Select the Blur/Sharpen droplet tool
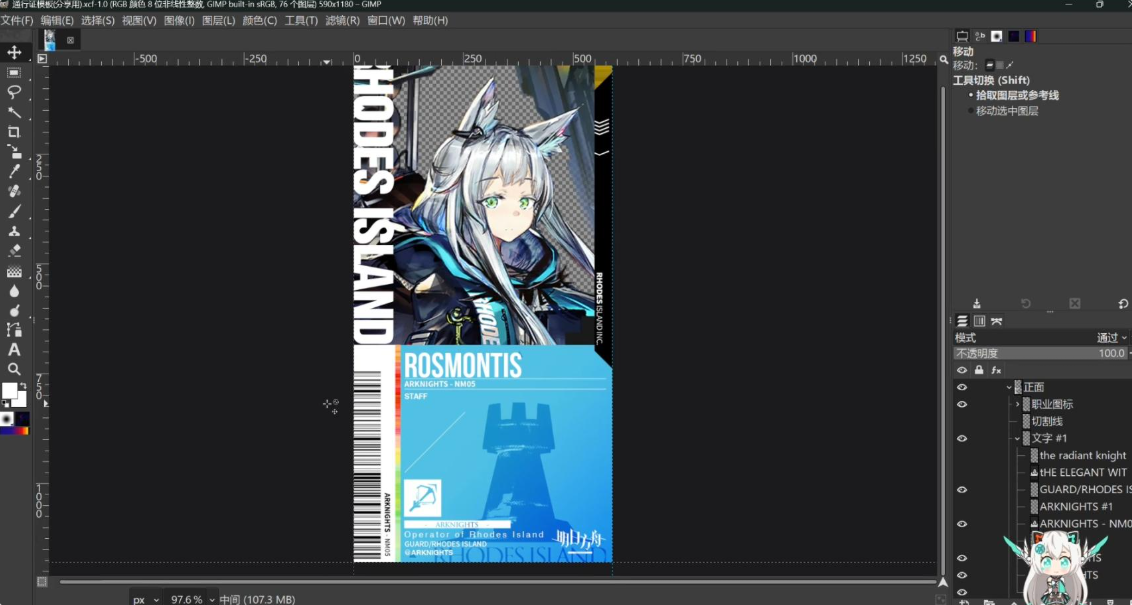Viewport: 1132px width, 605px height. [14, 291]
